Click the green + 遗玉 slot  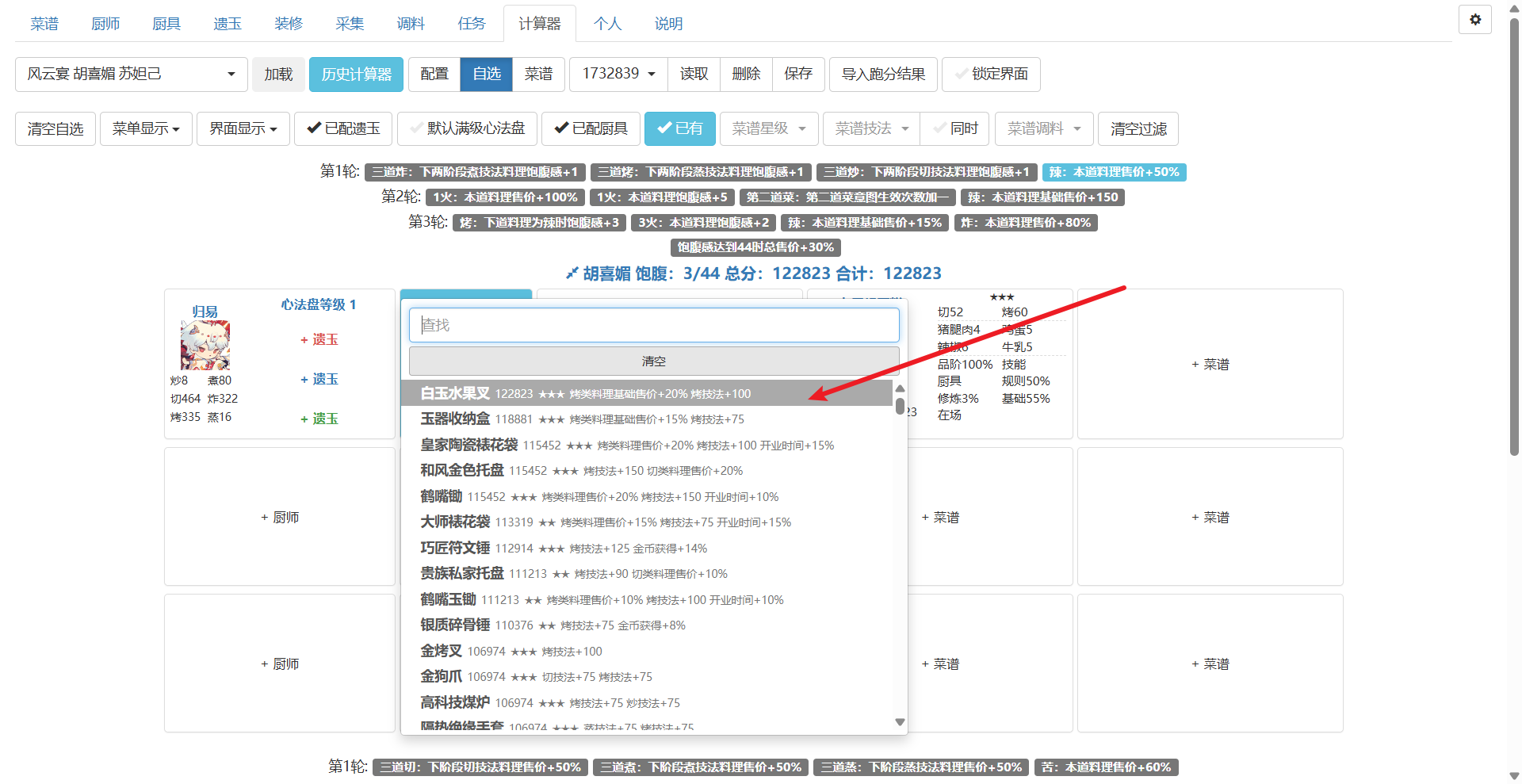[319, 419]
